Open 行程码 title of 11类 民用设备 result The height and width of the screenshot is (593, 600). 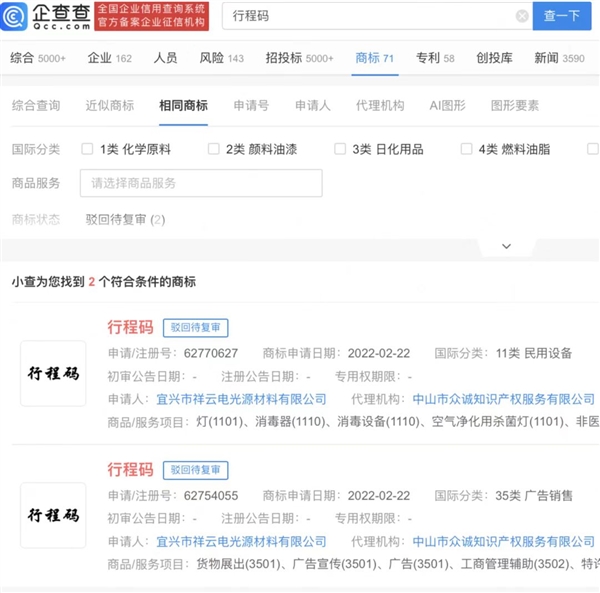130,327
